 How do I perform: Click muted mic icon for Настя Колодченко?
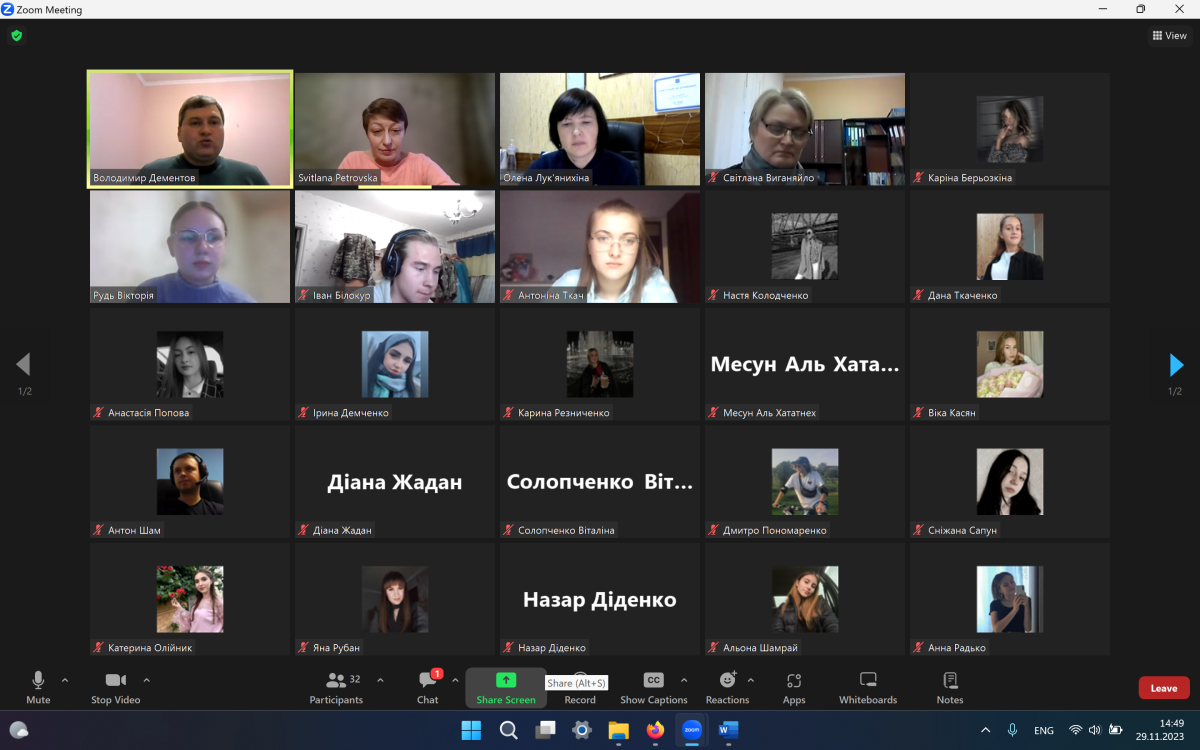pyautogui.click(x=714, y=296)
